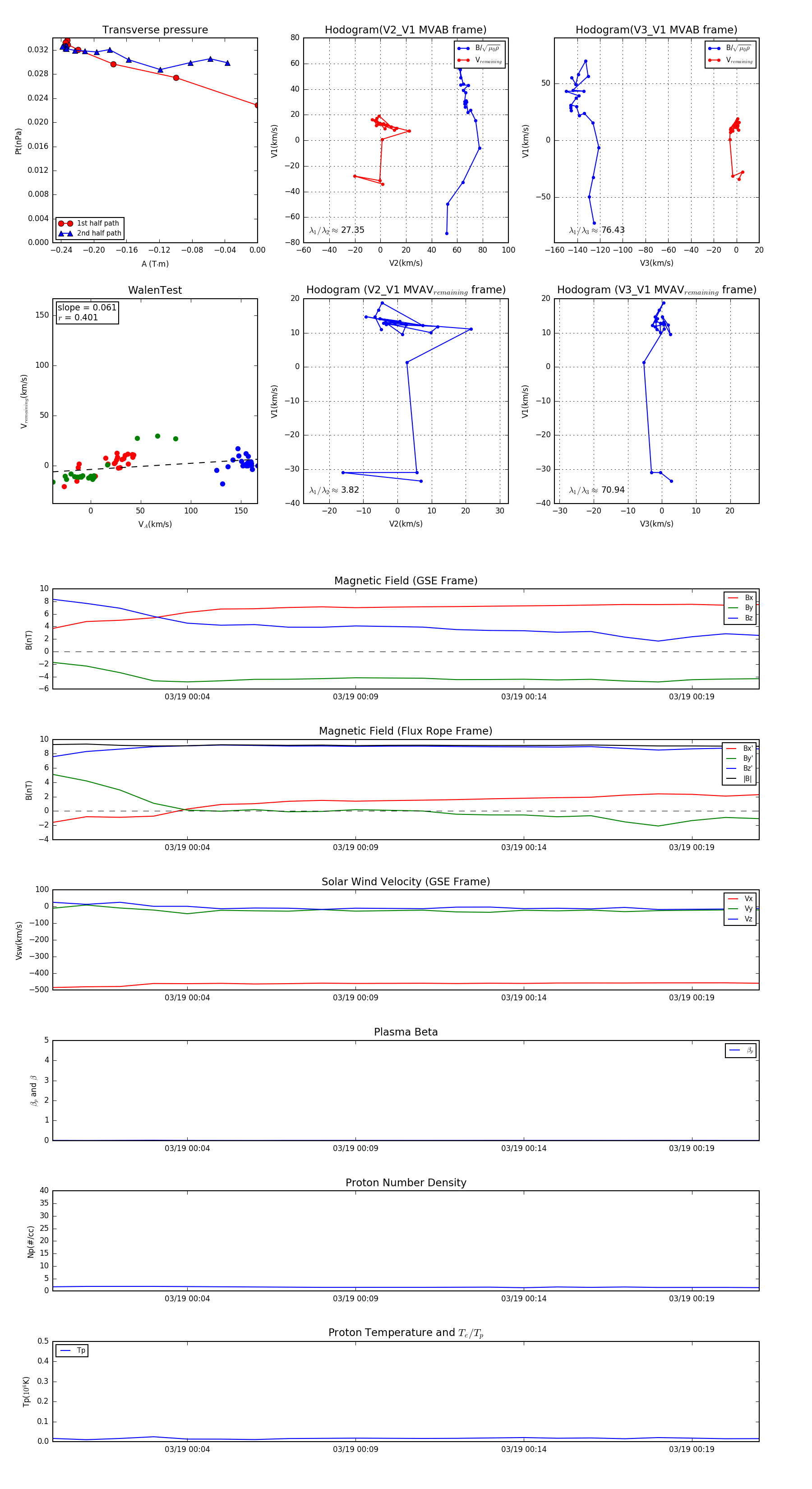This screenshot has width=812, height=1489.
Task: Click B/√μ0ρ legend entry in V3_V1 MVAB hodogram
Action: [730, 49]
